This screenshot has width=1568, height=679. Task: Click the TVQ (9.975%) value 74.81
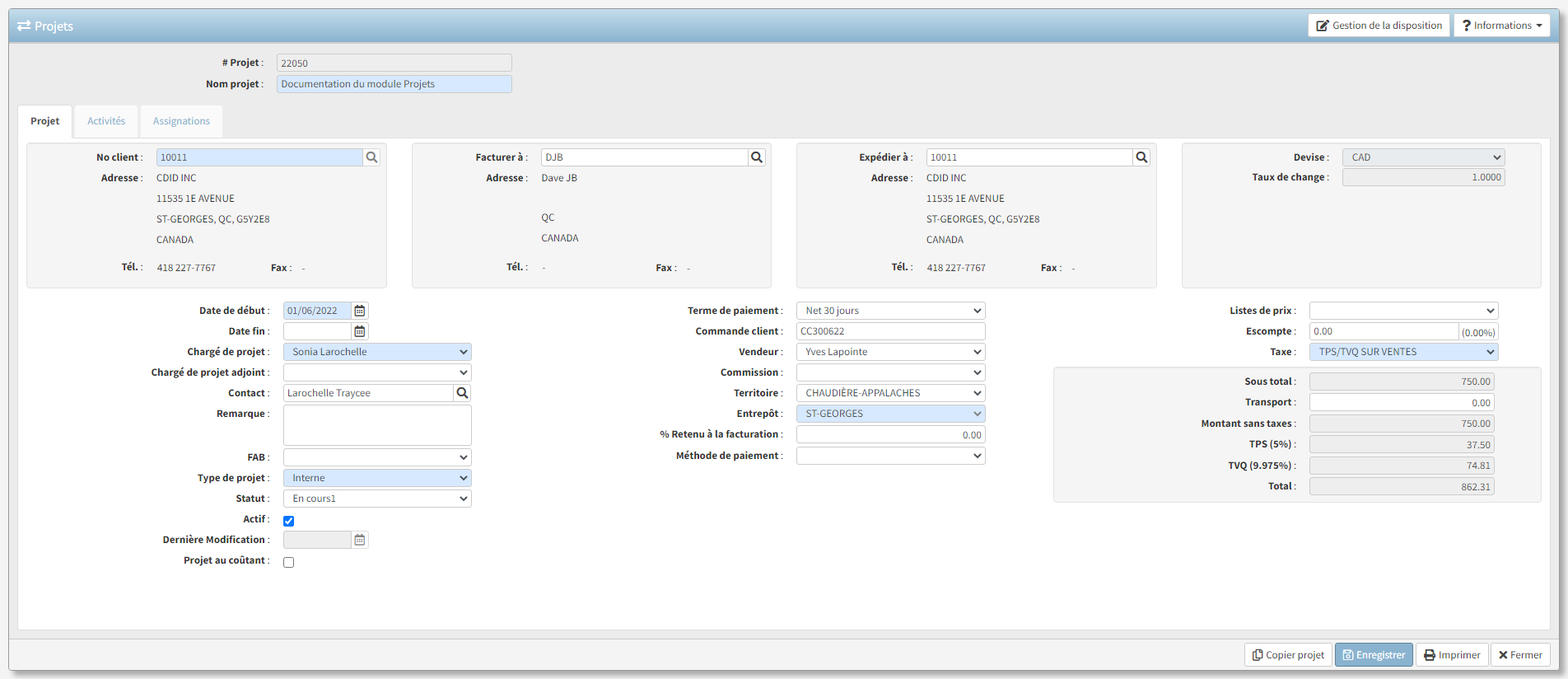pos(1402,466)
